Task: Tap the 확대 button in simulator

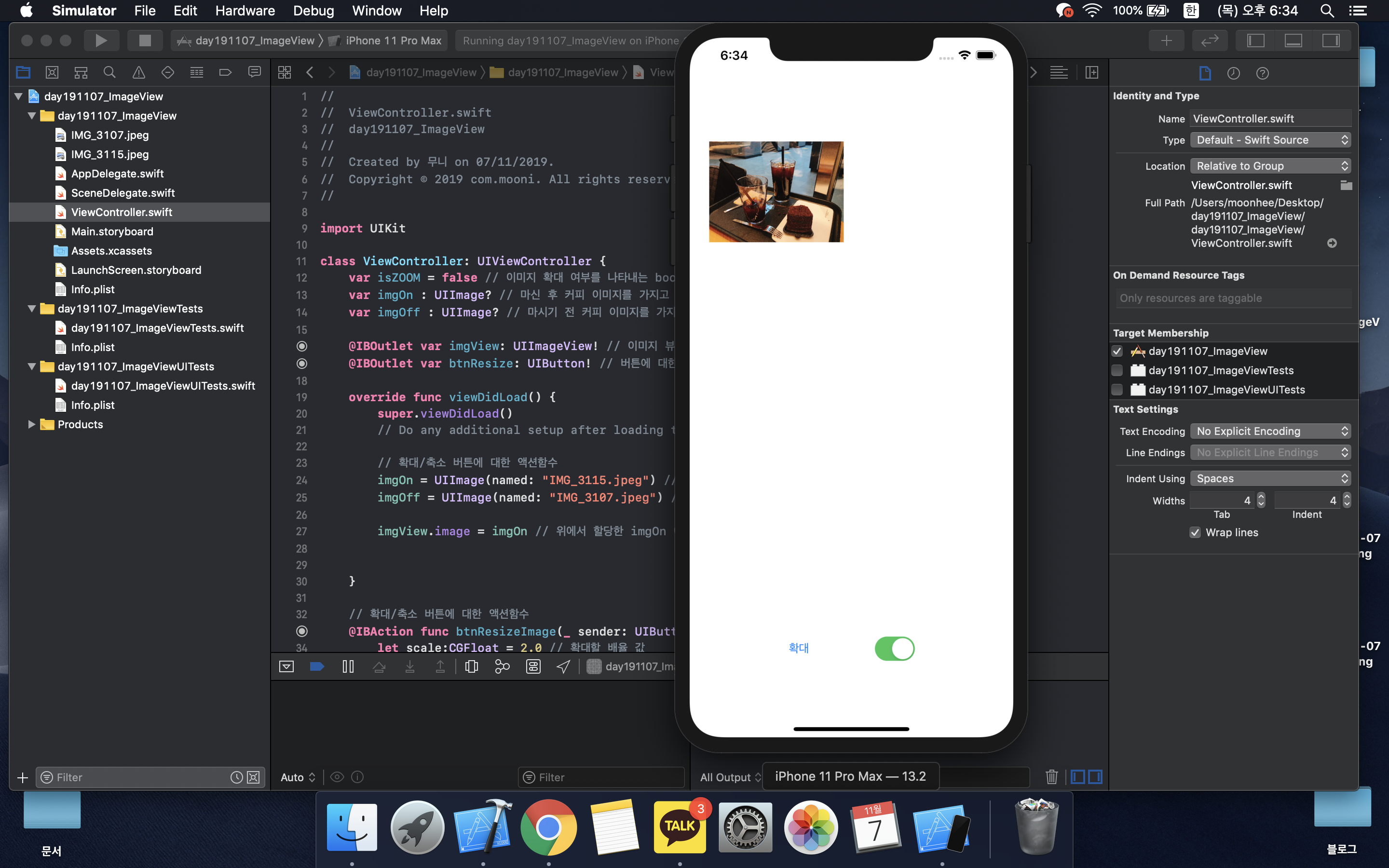Action: pyautogui.click(x=798, y=648)
